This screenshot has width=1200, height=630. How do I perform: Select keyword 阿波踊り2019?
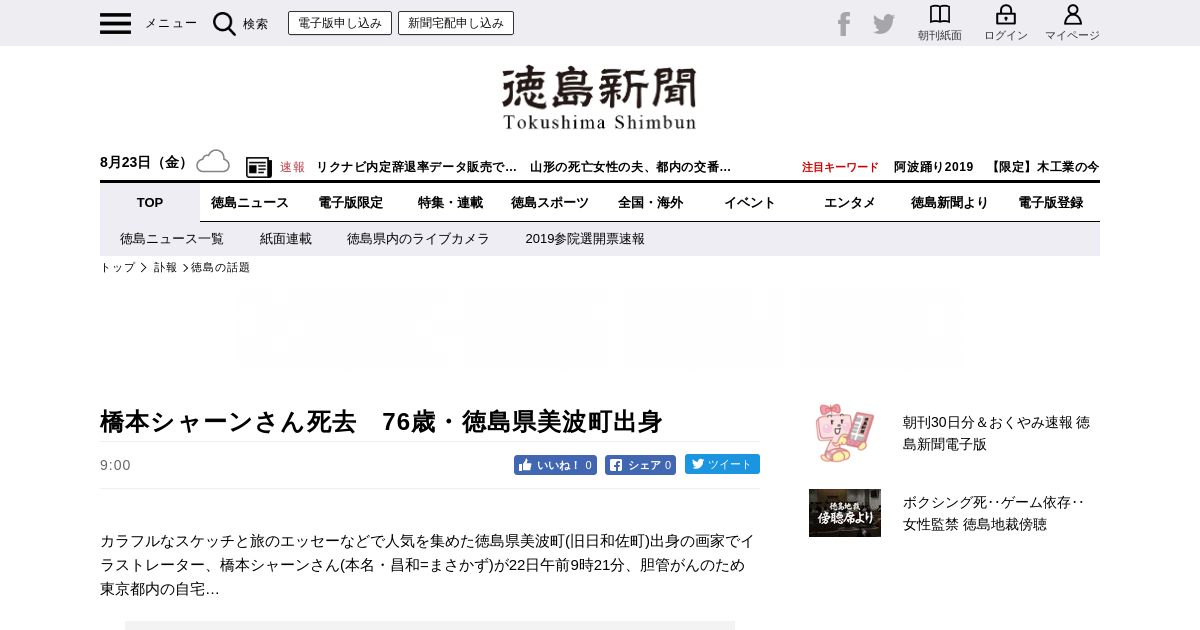tap(933, 167)
